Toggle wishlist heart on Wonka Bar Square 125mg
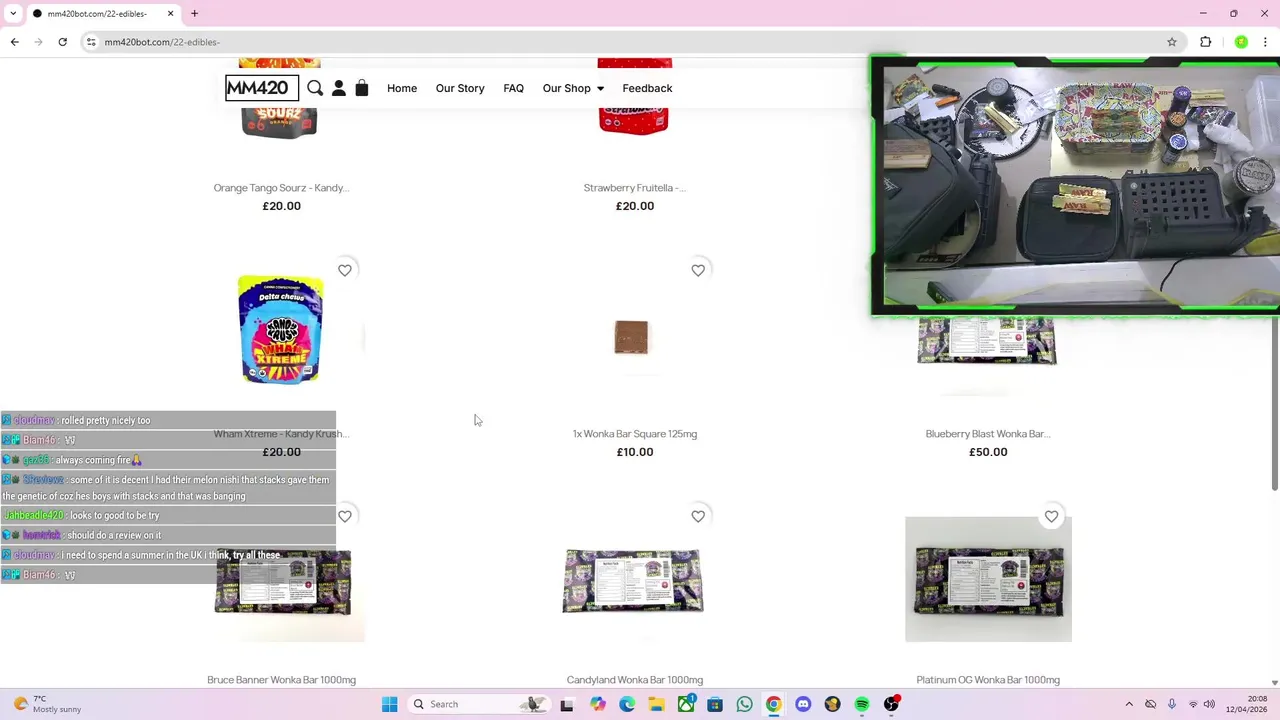 (x=698, y=270)
